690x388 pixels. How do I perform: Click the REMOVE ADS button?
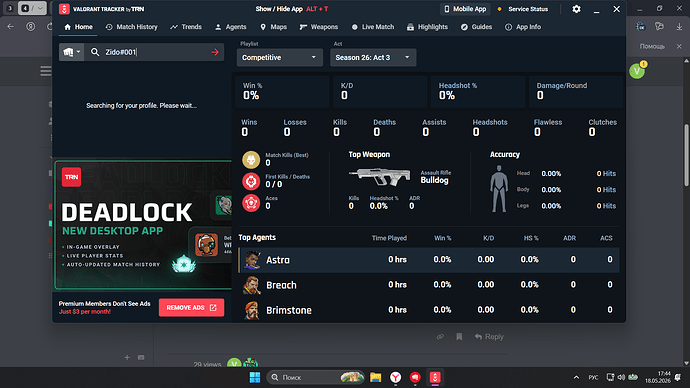click(191, 307)
